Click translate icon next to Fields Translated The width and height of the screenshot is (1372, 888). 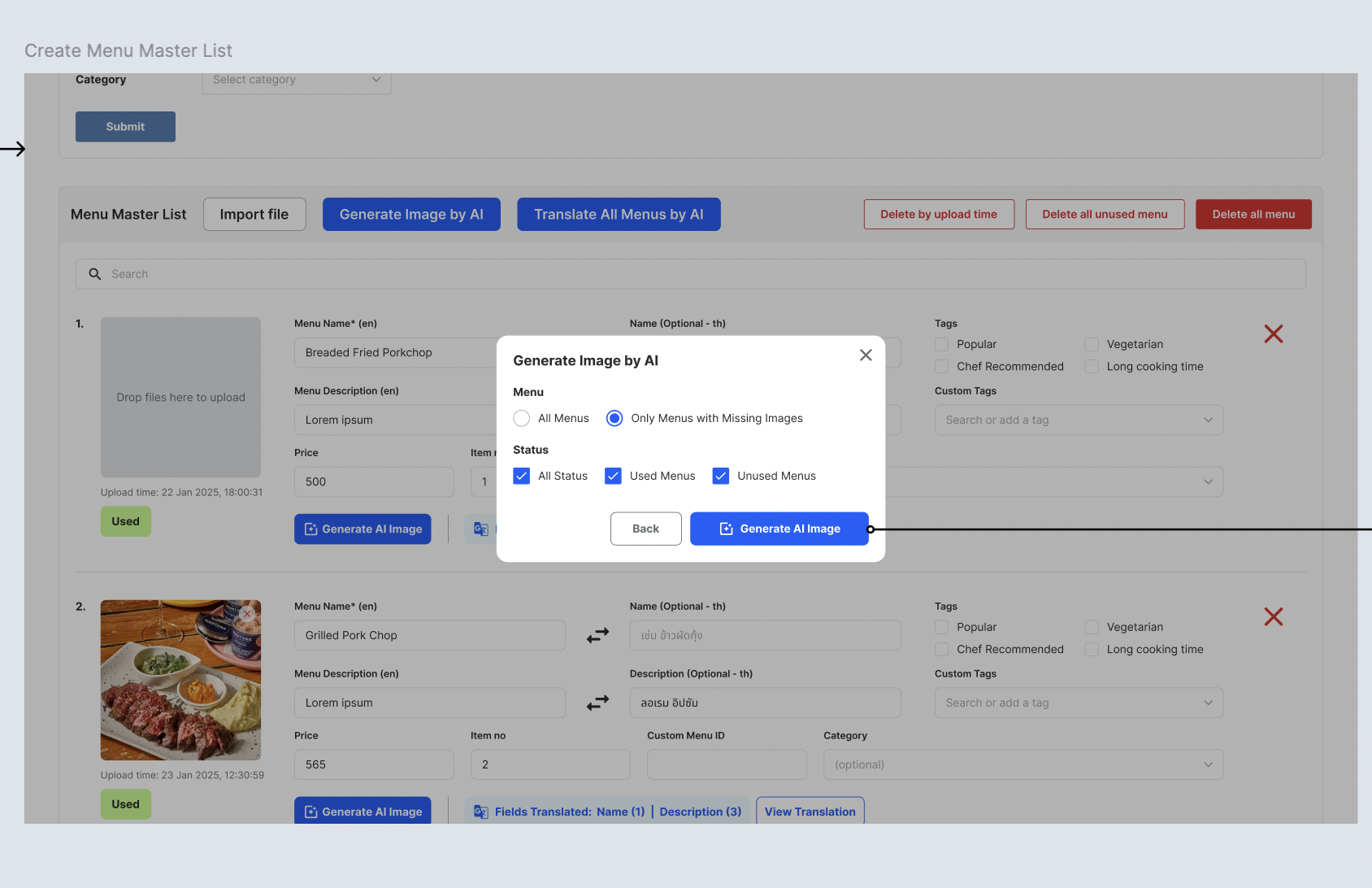click(x=481, y=812)
